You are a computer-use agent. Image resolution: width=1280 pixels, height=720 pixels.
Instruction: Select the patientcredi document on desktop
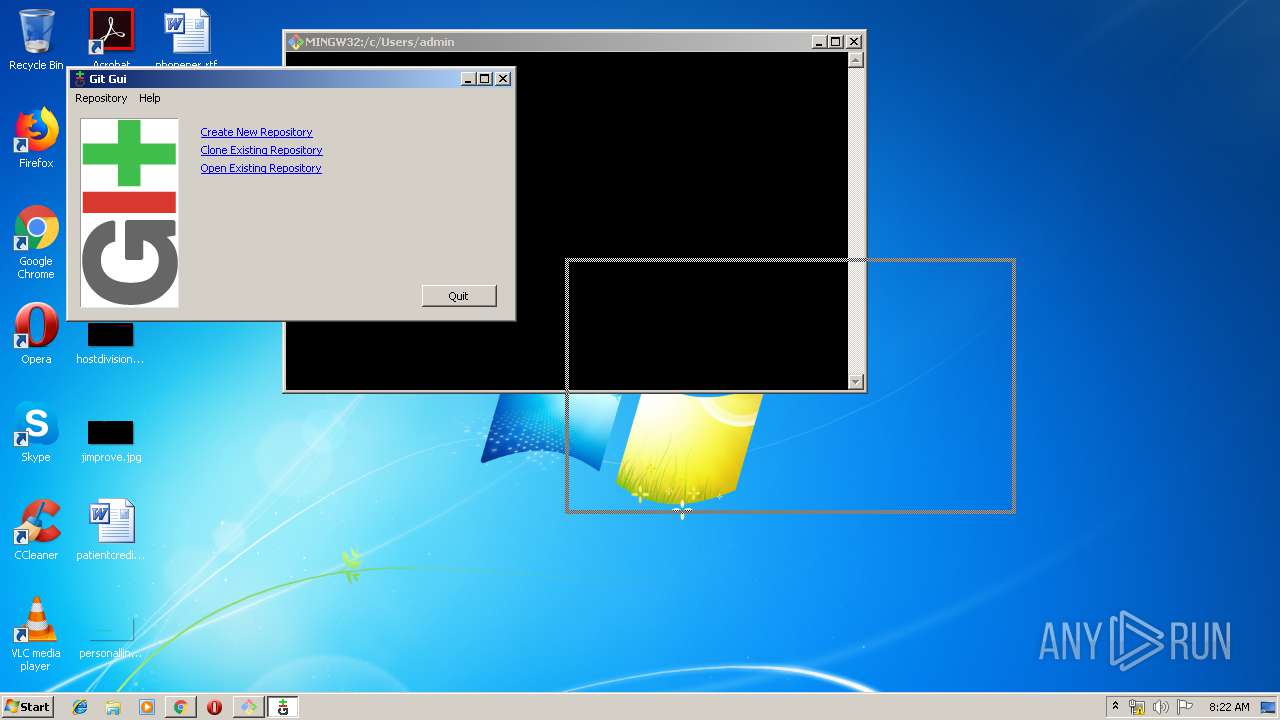point(110,530)
